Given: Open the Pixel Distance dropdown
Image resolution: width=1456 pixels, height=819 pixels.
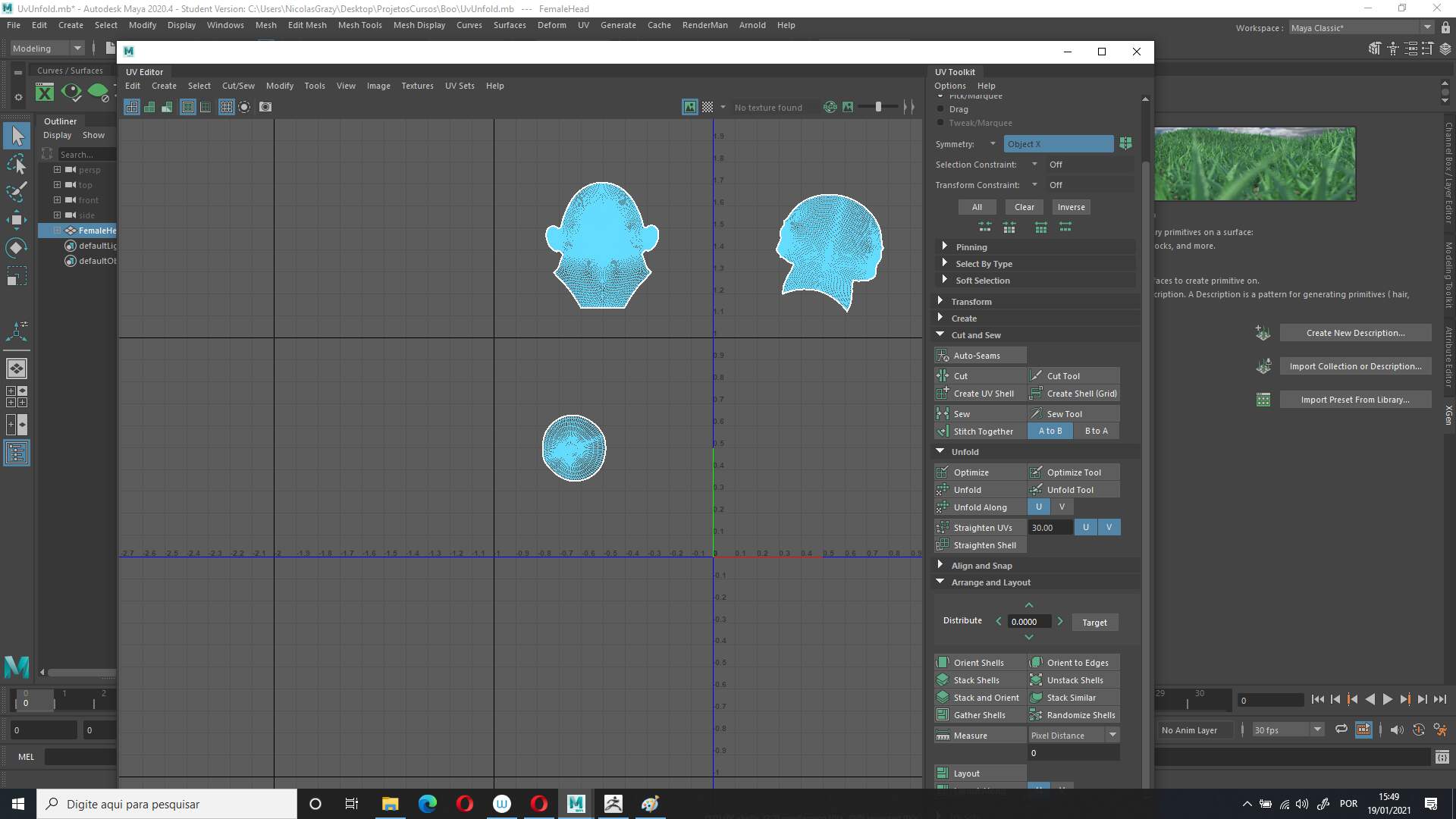Looking at the screenshot, I should tap(1074, 735).
